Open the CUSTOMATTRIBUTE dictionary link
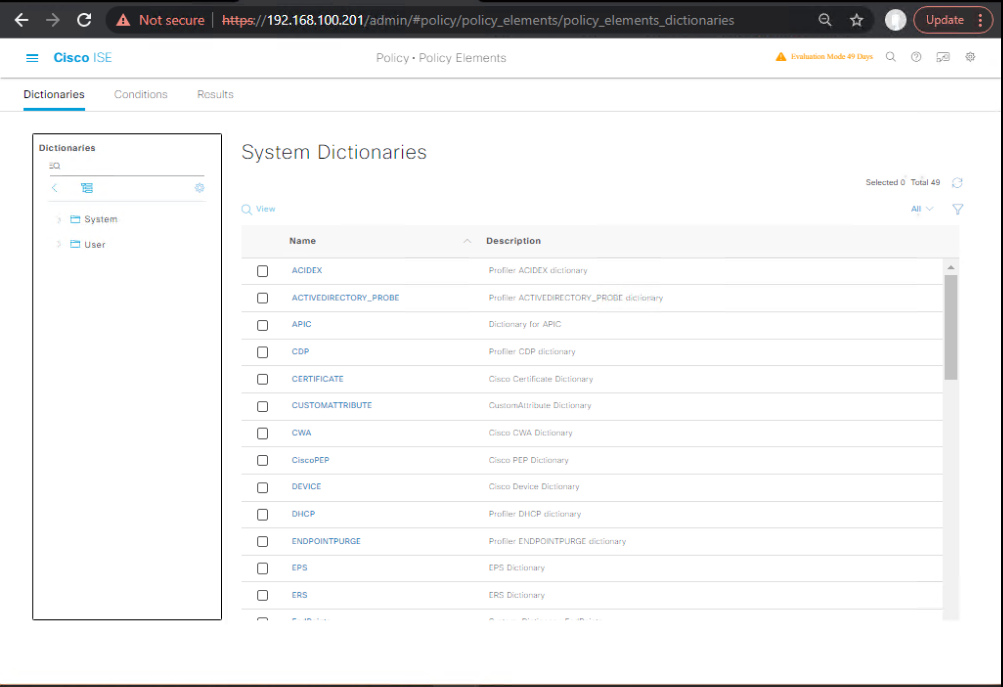 tap(332, 406)
